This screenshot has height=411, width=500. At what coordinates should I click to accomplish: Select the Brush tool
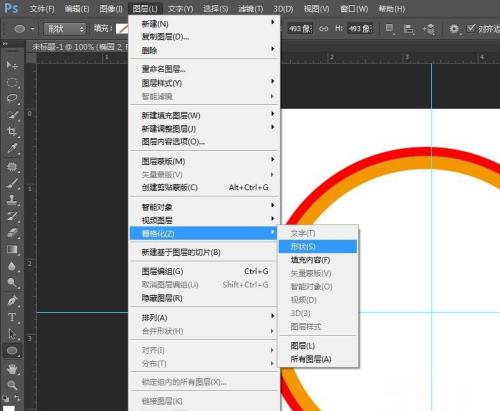pos(12,183)
